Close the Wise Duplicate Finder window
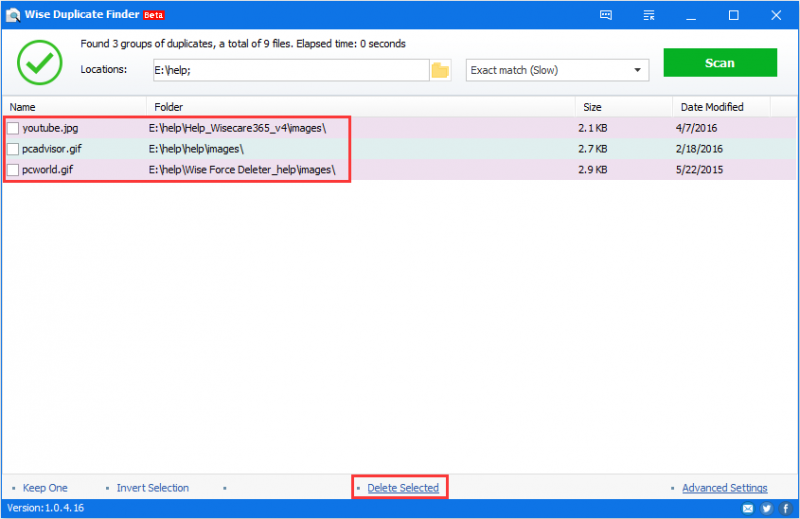This screenshot has width=800, height=519. pos(776,15)
